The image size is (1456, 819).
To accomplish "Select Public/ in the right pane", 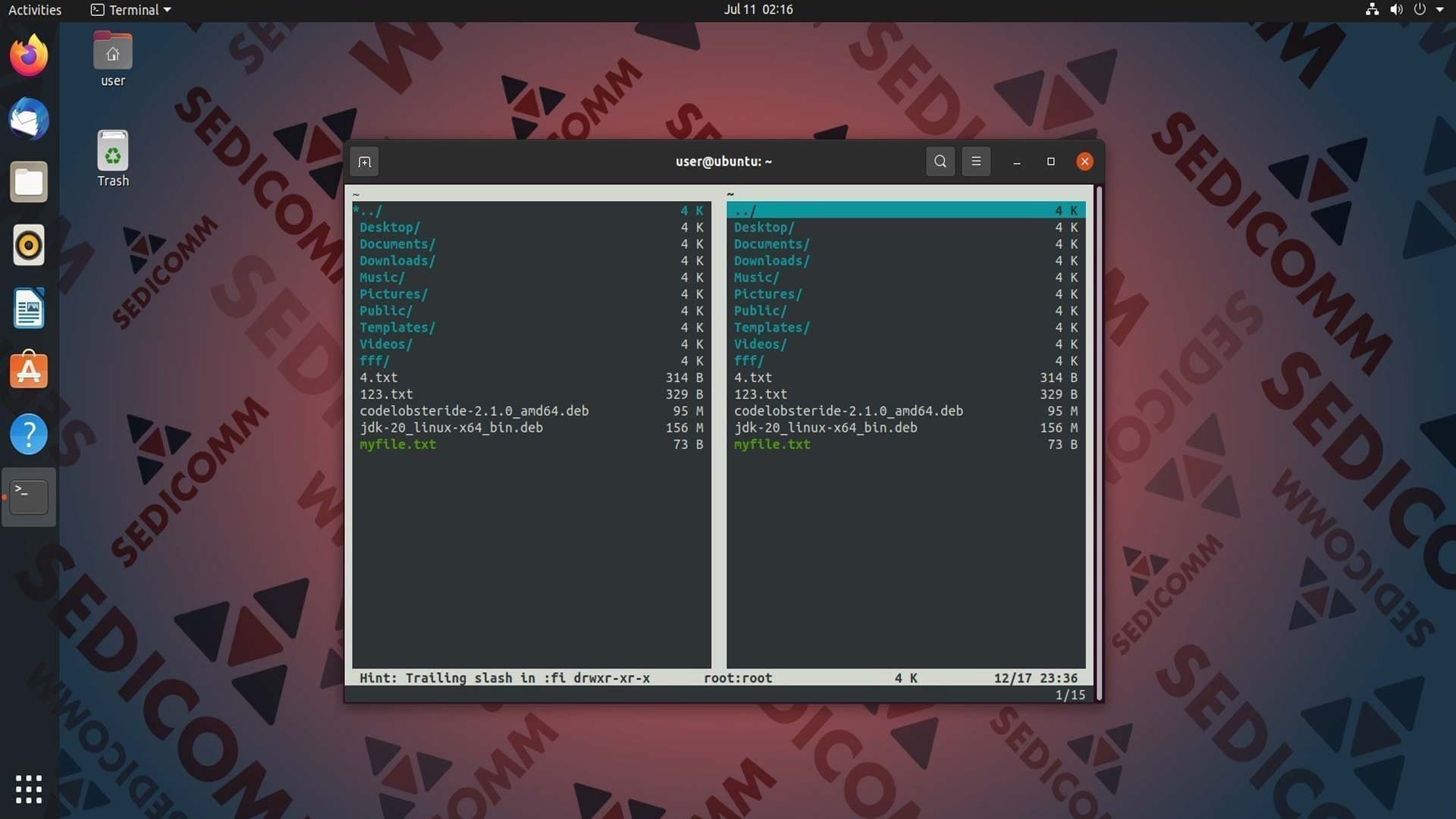I will point(906,311).
